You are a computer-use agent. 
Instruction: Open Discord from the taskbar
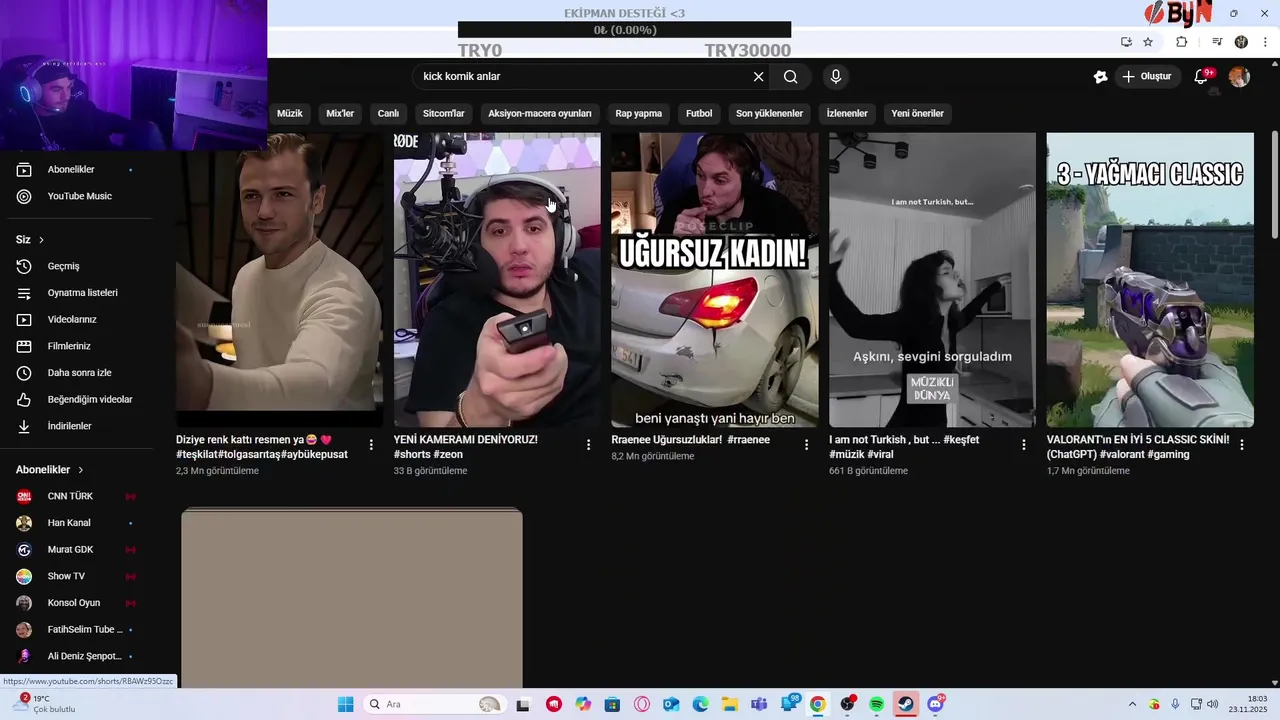point(935,704)
